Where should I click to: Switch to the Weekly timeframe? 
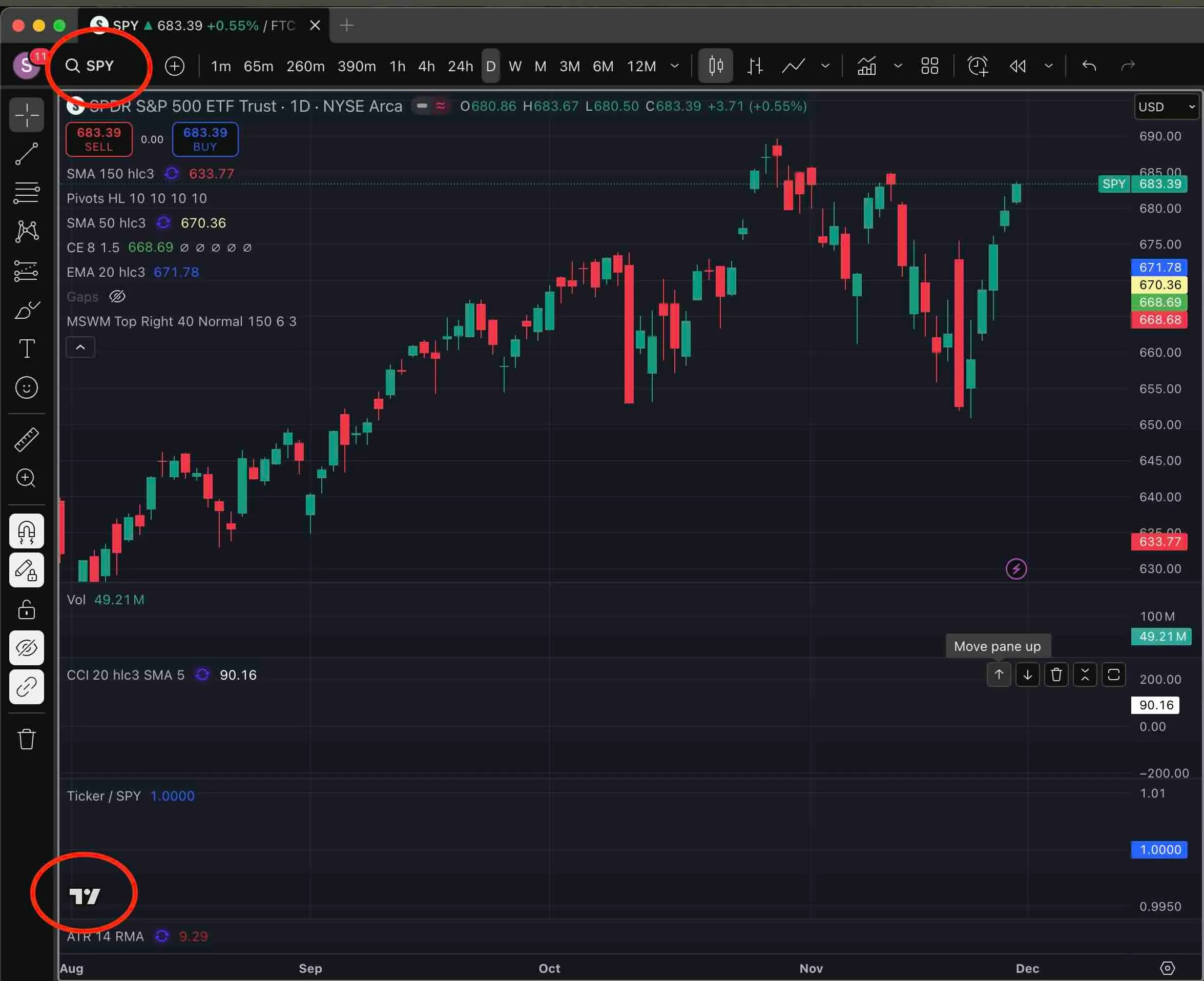(x=514, y=66)
